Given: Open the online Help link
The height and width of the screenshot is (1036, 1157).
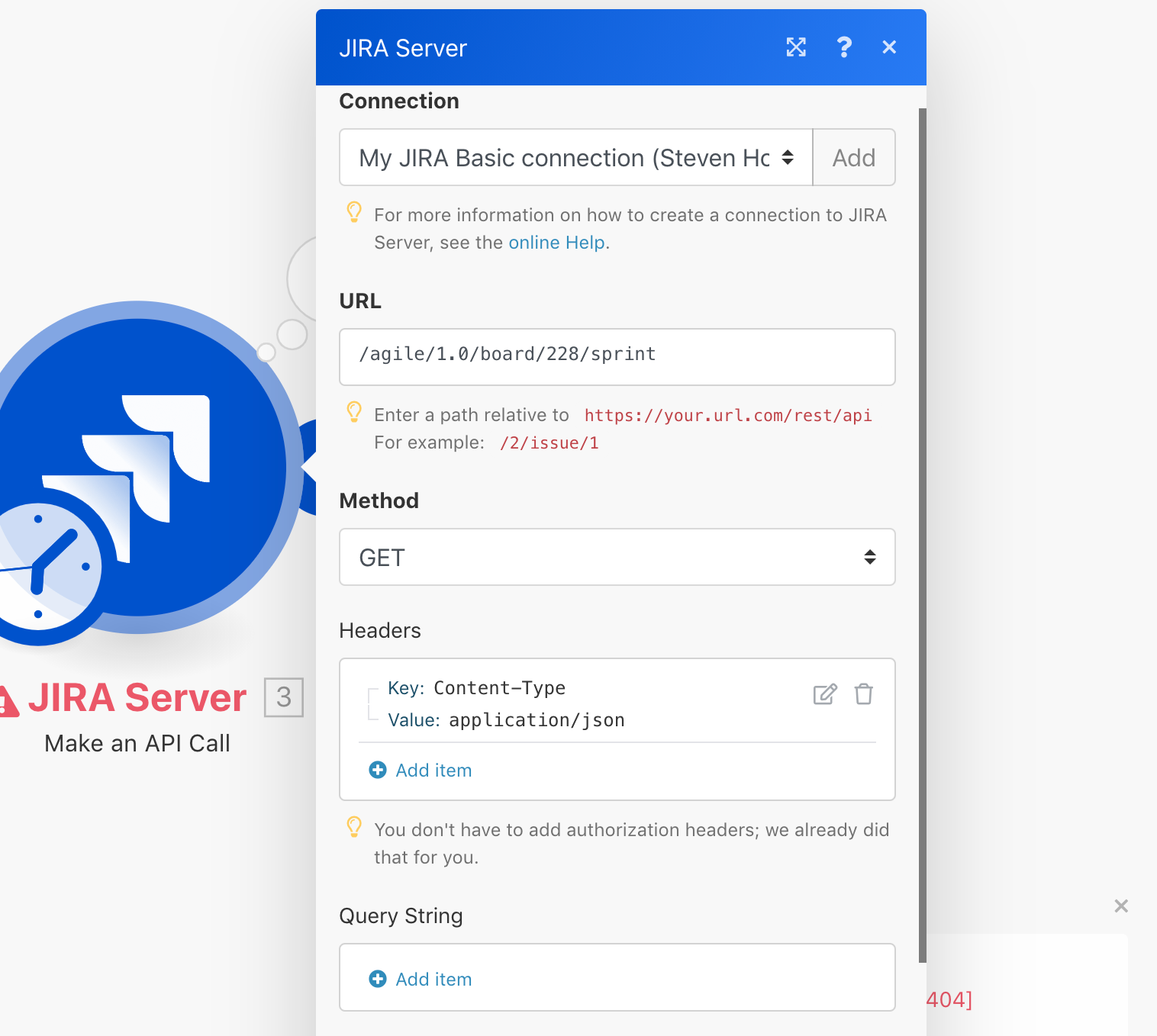Looking at the screenshot, I should pos(556,242).
